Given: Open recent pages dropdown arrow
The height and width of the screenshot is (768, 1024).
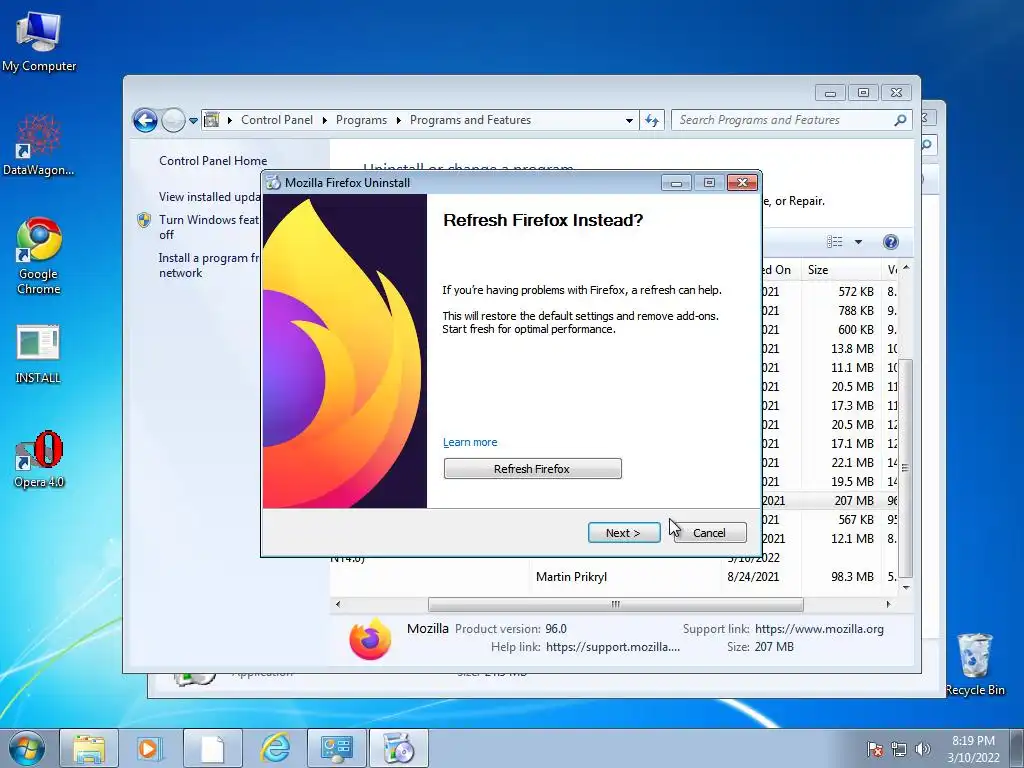Looking at the screenshot, I should coord(193,121).
